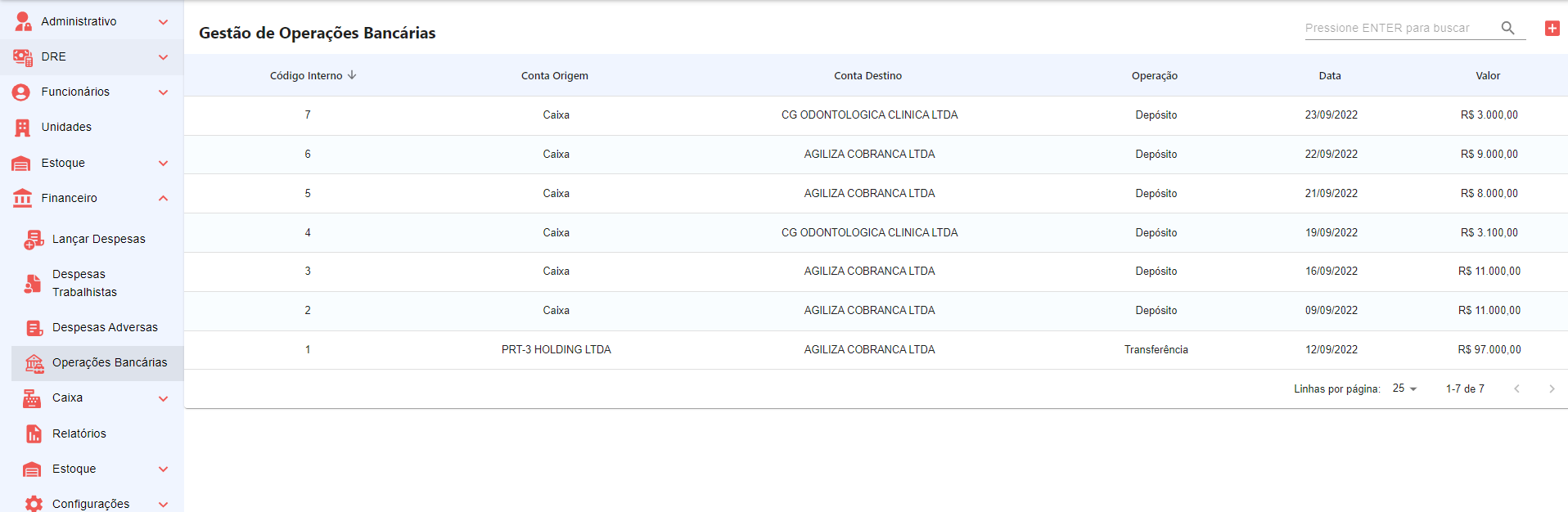The width and height of the screenshot is (1568, 512).
Task: Go to previous page of results
Action: 1516,388
